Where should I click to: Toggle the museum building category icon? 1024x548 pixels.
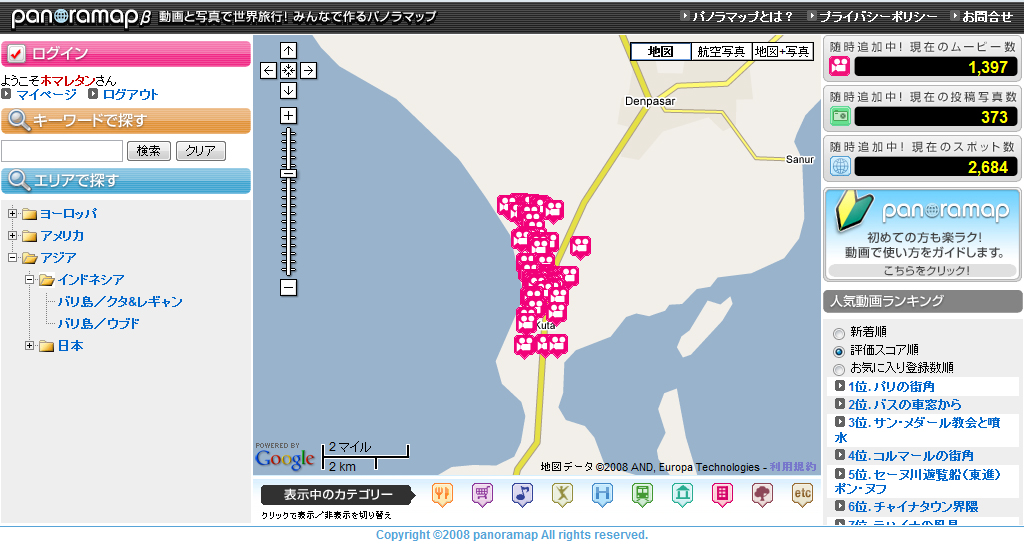pos(682,494)
